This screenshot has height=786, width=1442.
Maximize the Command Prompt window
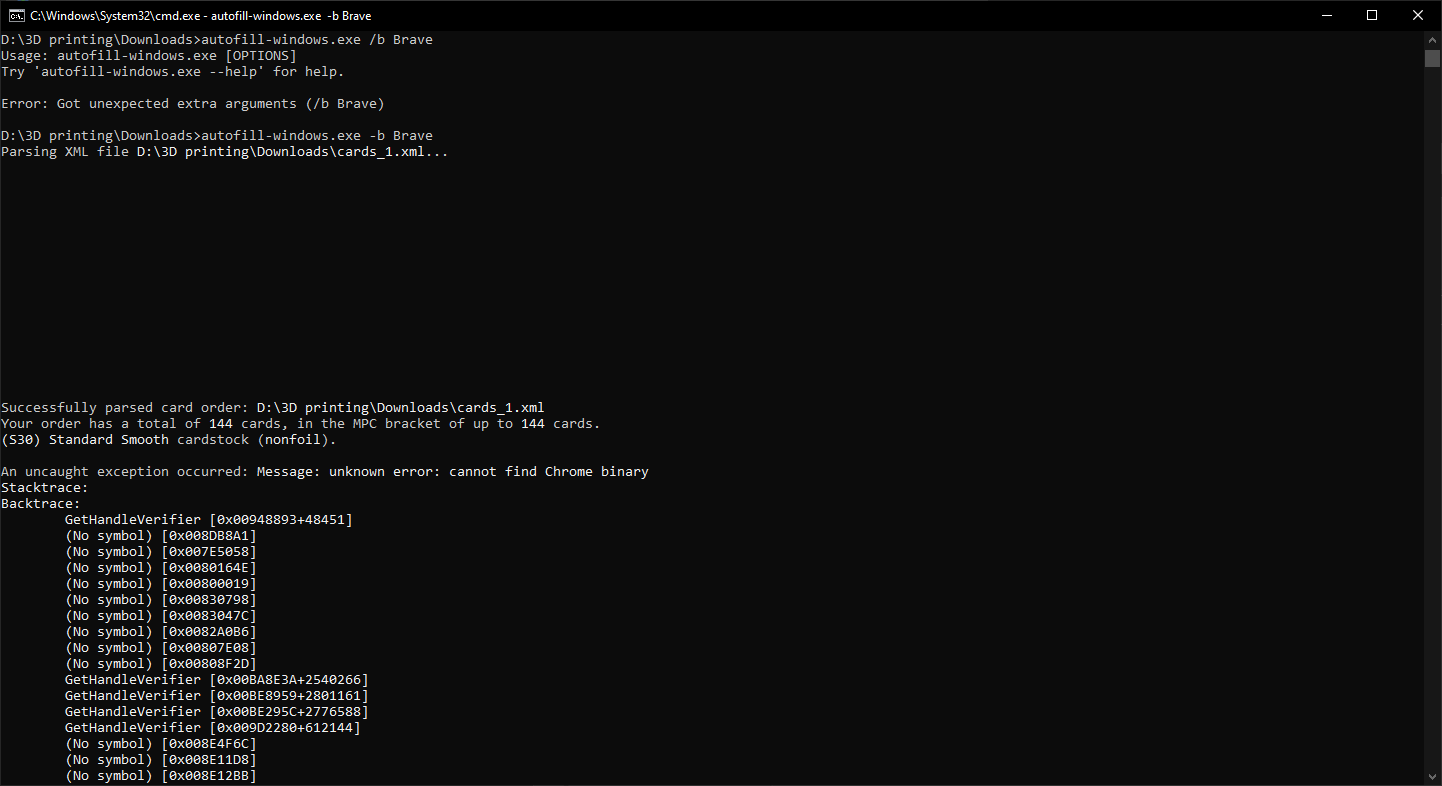1372,15
